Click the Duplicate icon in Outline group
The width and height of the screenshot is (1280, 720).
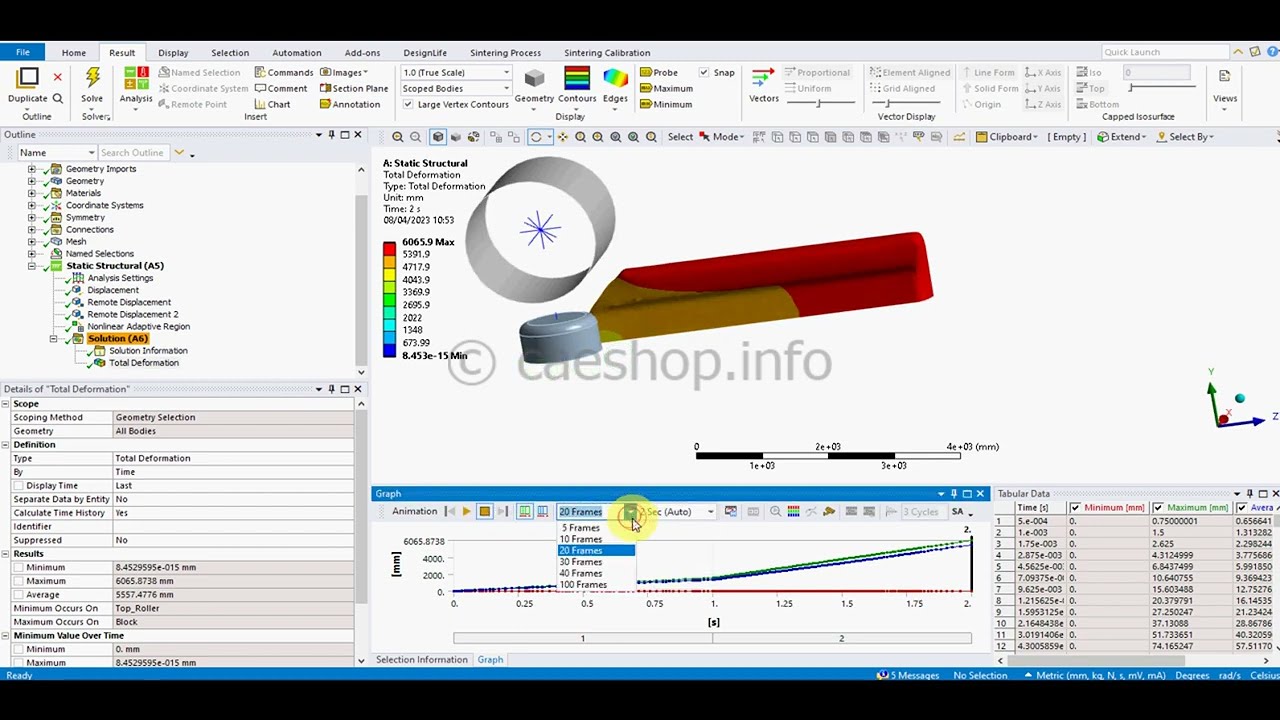28,78
